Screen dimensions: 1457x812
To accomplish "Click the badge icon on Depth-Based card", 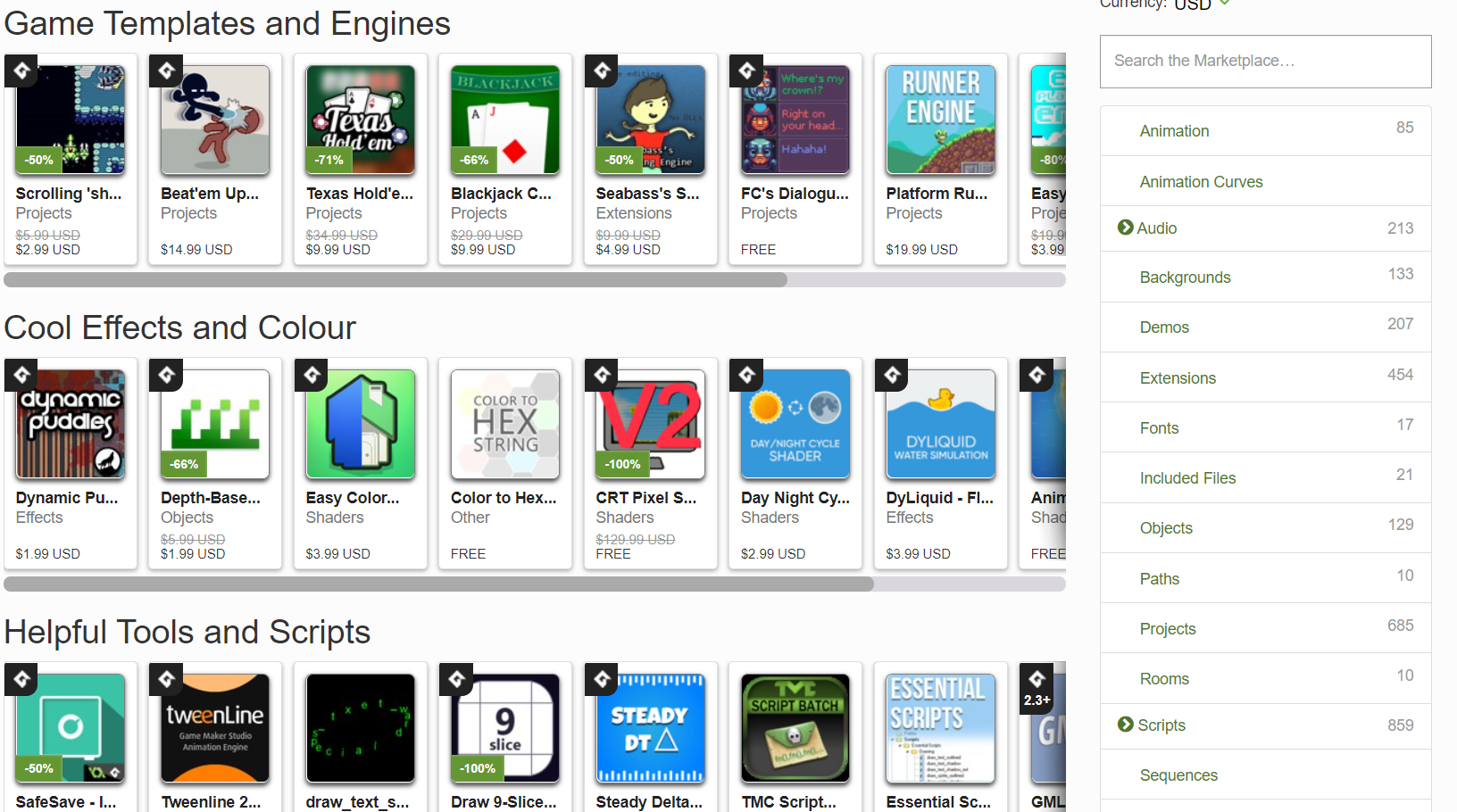I will [166, 375].
